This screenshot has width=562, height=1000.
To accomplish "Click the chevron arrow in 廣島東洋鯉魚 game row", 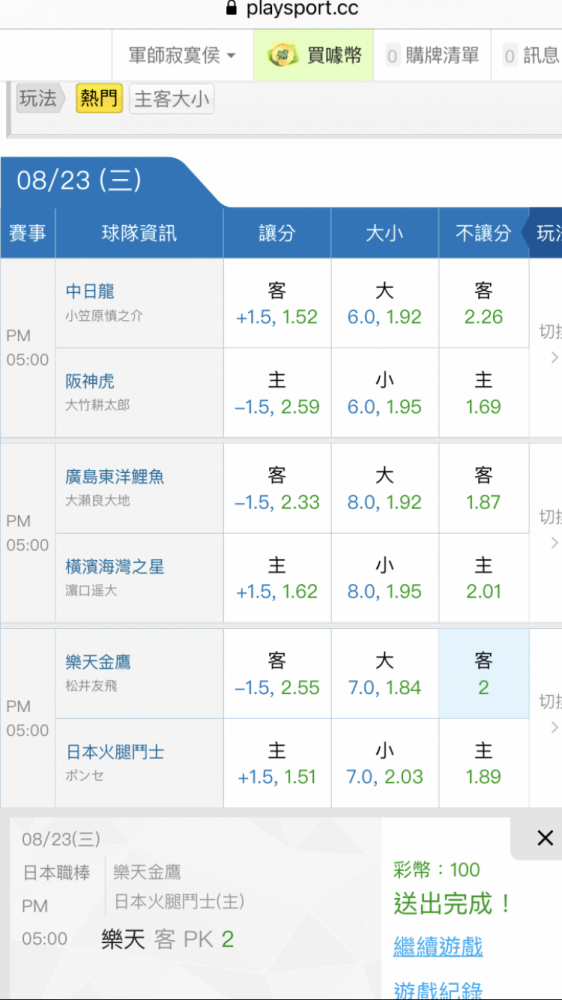I will 554,543.
